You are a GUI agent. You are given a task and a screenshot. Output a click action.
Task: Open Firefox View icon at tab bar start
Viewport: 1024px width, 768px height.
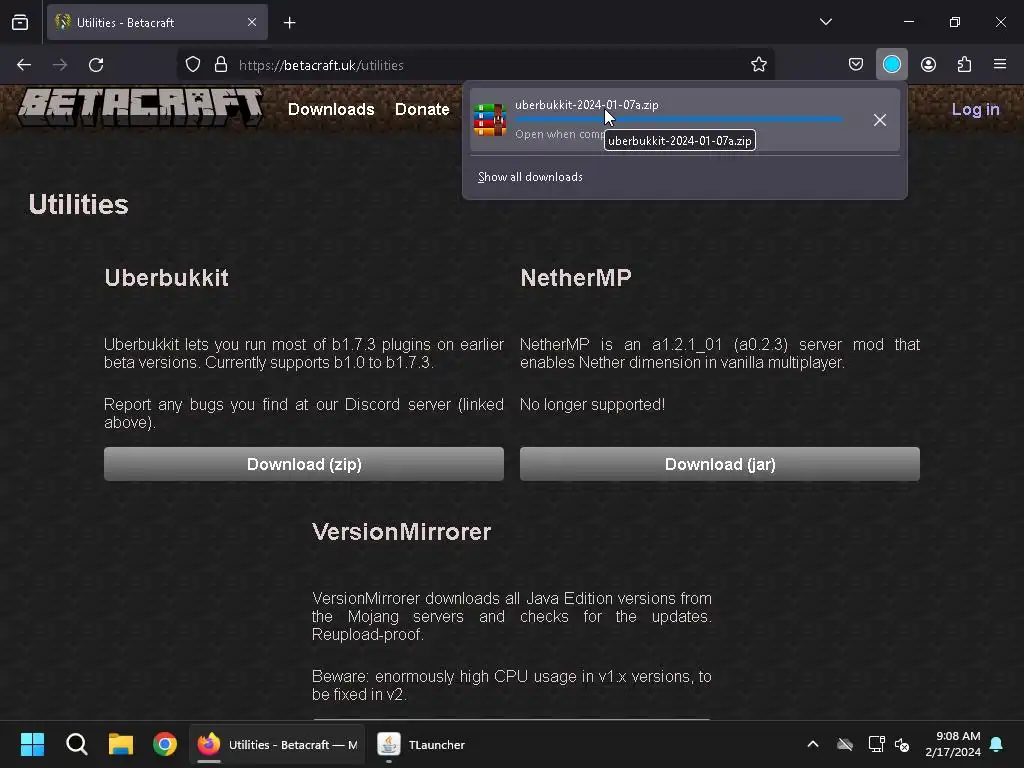[20, 22]
